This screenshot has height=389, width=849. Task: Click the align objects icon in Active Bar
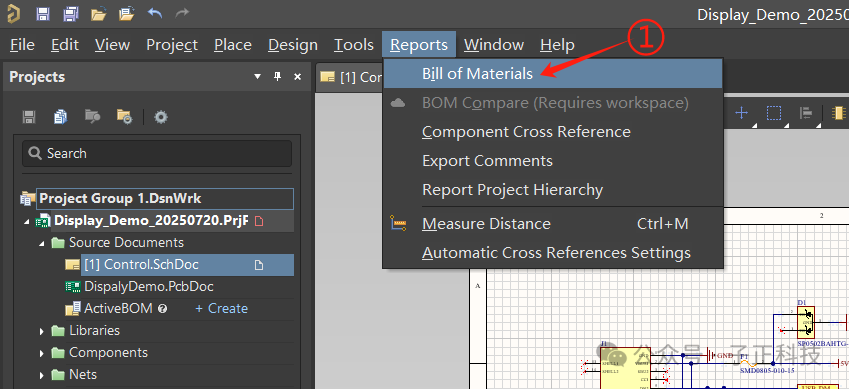(x=806, y=113)
